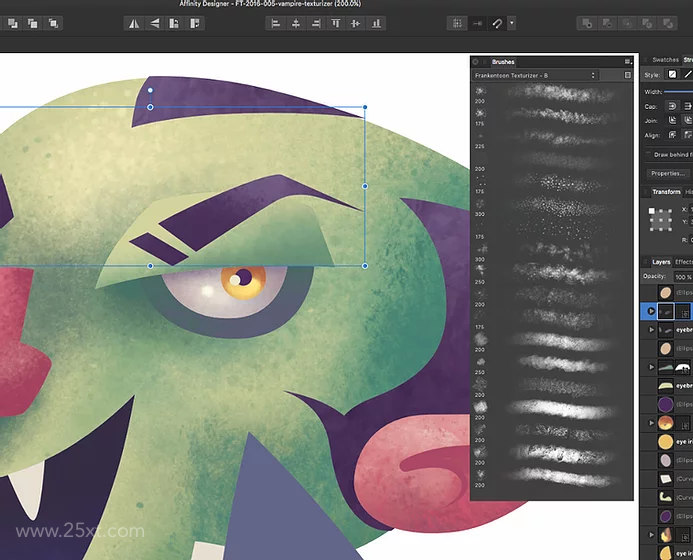Open the Transform tab
The width and height of the screenshot is (693, 560).
pyautogui.click(x=666, y=192)
